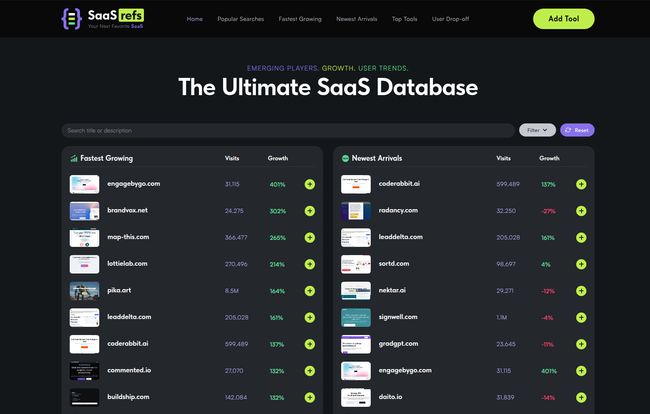The image size is (650, 414).
Task: Click plus icon for buildship.com
Action: pyautogui.click(x=310, y=397)
